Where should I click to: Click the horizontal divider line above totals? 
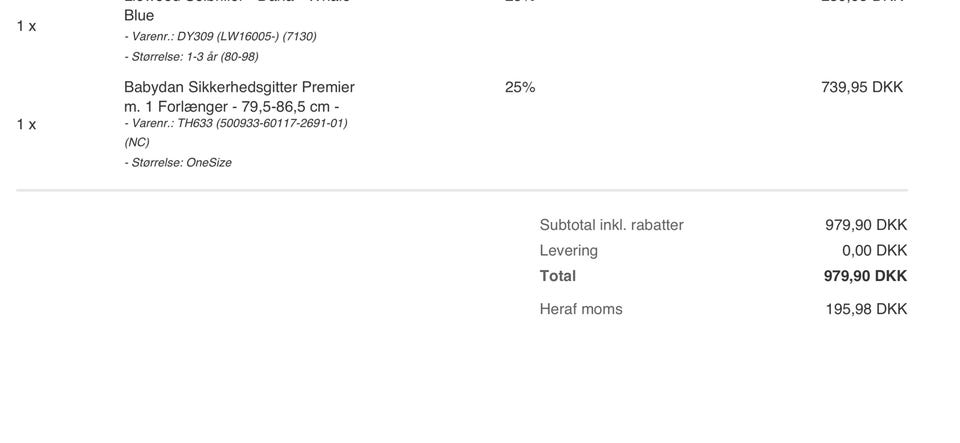click(462, 190)
